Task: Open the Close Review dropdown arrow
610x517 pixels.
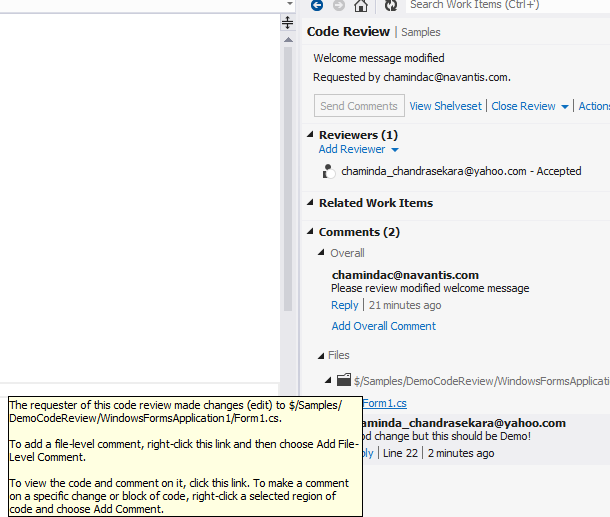Action: [564, 107]
